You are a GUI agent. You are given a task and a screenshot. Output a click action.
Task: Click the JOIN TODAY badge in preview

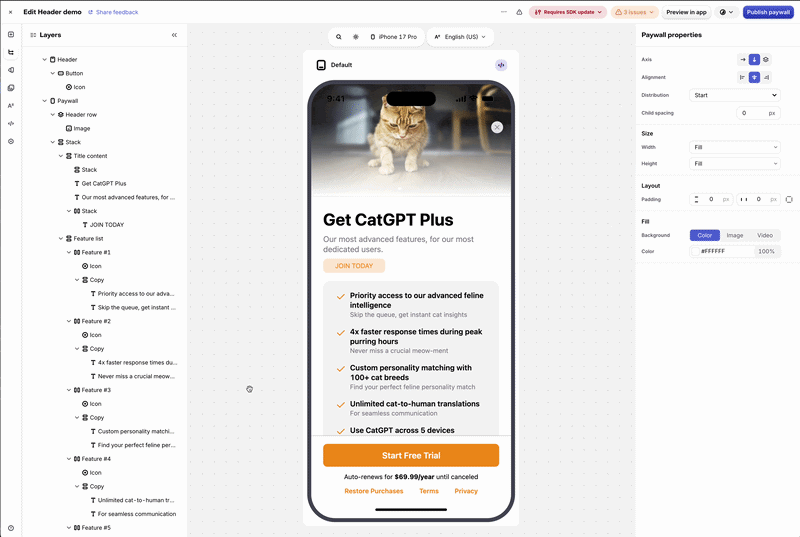tap(354, 266)
